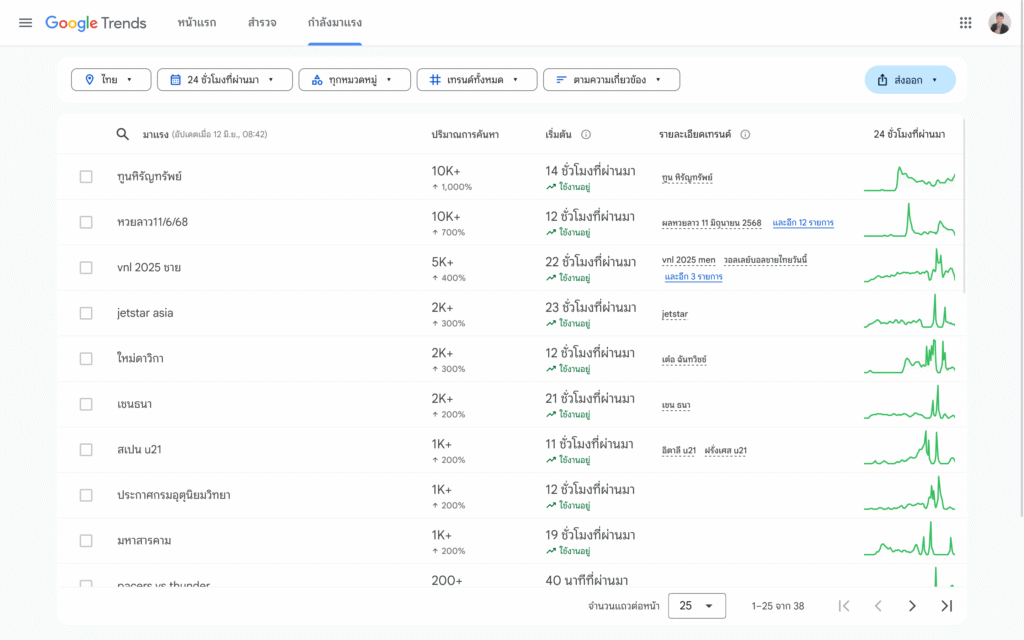Switch to the สำรวจ tab
This screenshot has width=1024, height=640.
tap(262, 23)
